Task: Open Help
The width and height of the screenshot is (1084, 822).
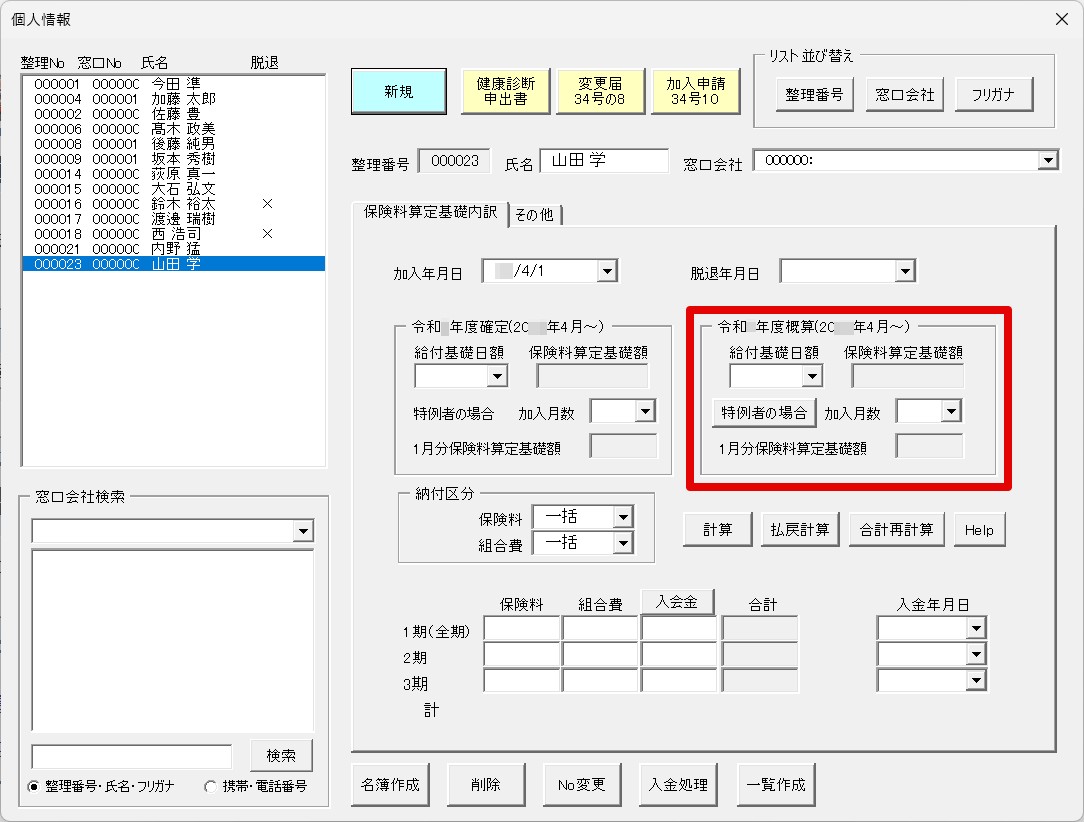Action: [979, 530]
